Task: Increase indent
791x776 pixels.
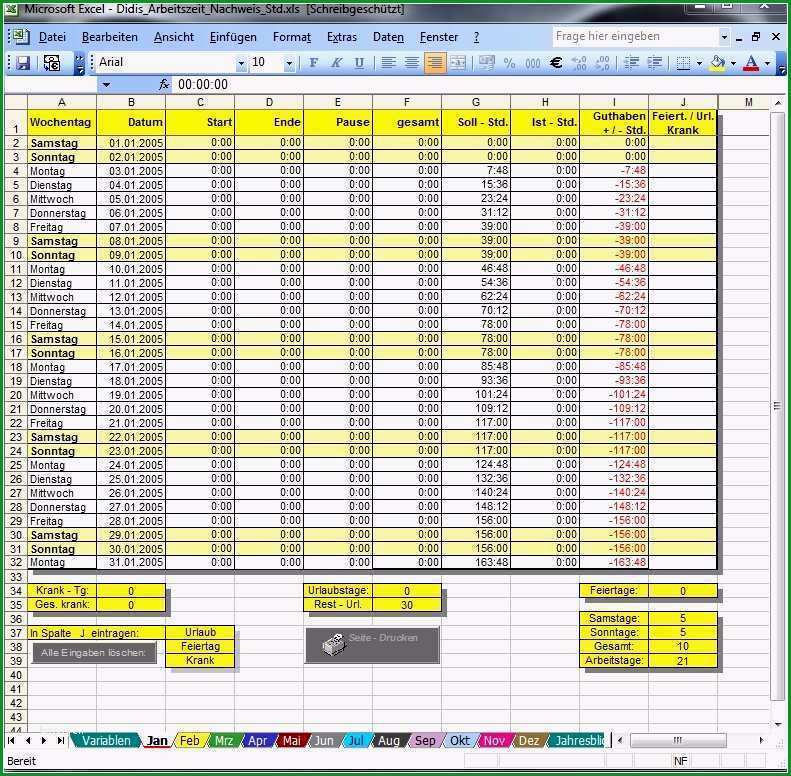Action: pyautogui.click(x=654, y=63)
